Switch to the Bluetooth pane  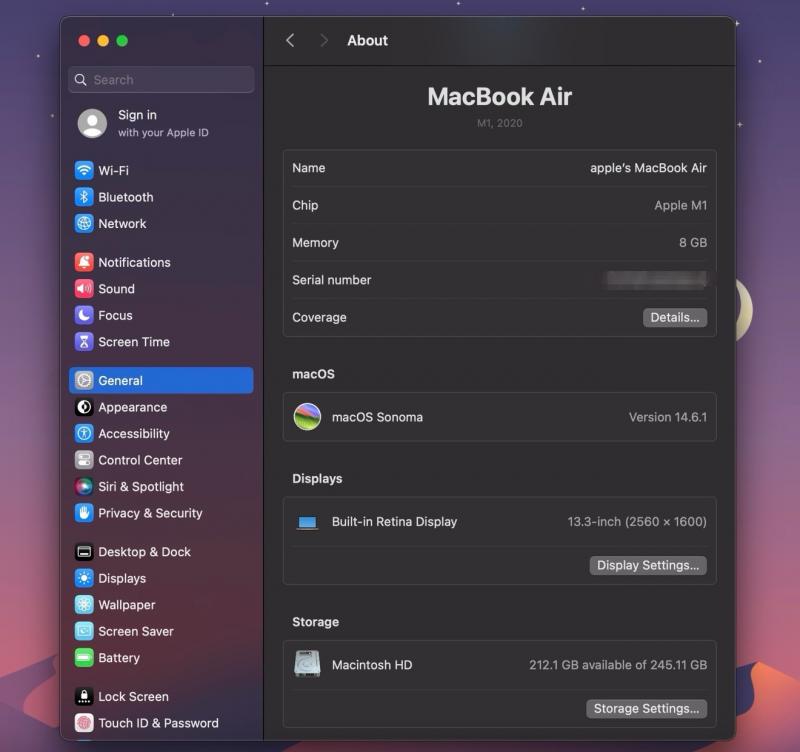tap(161, 197)
